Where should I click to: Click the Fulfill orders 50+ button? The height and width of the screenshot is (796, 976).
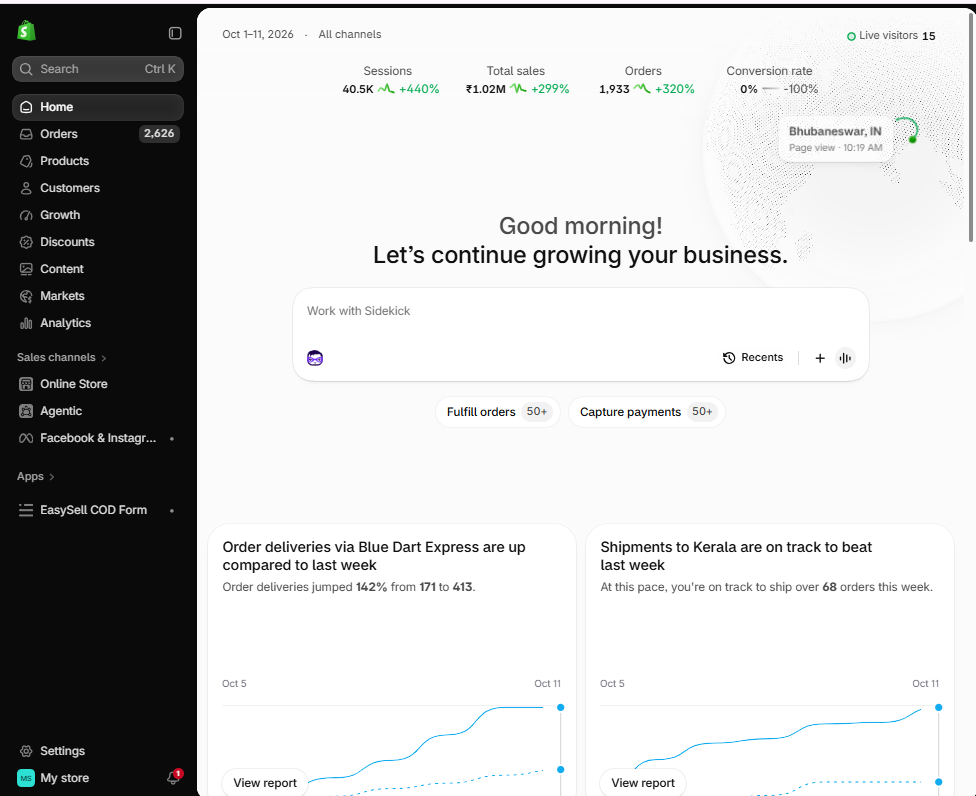pyautogui.click(x=498, y=412)
